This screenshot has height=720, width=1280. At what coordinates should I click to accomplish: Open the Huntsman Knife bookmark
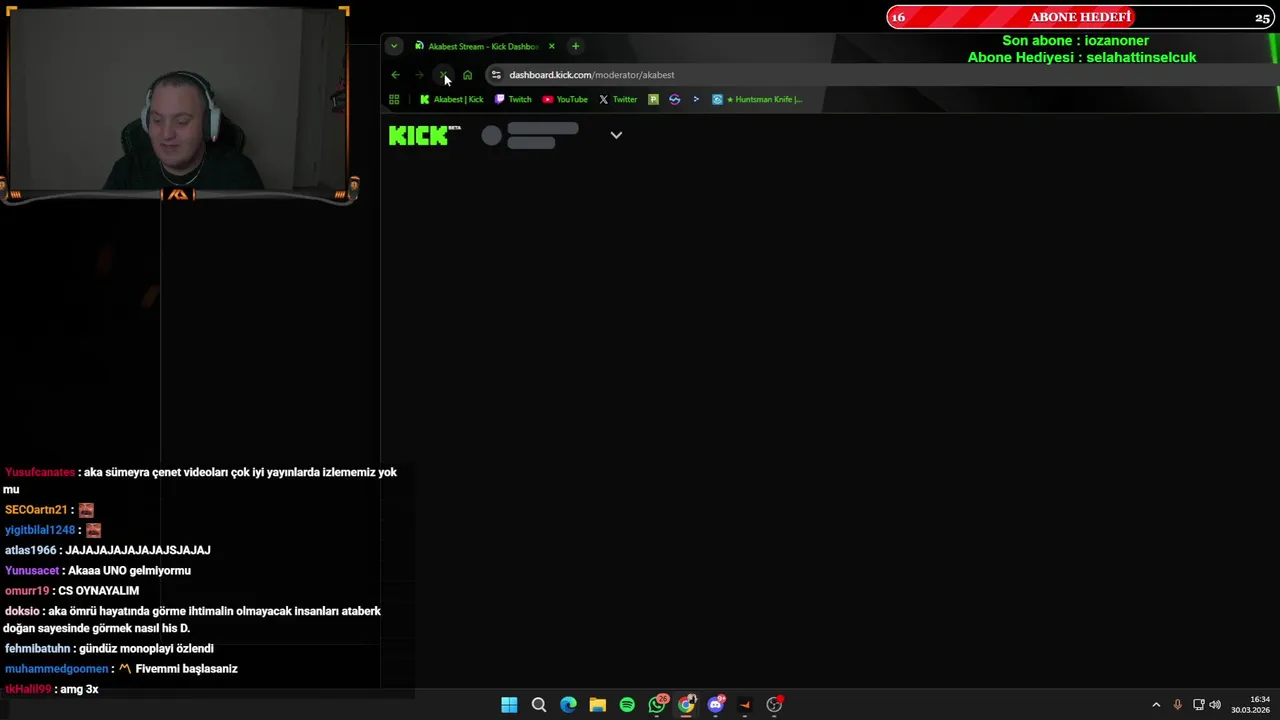tap(757, 99)
